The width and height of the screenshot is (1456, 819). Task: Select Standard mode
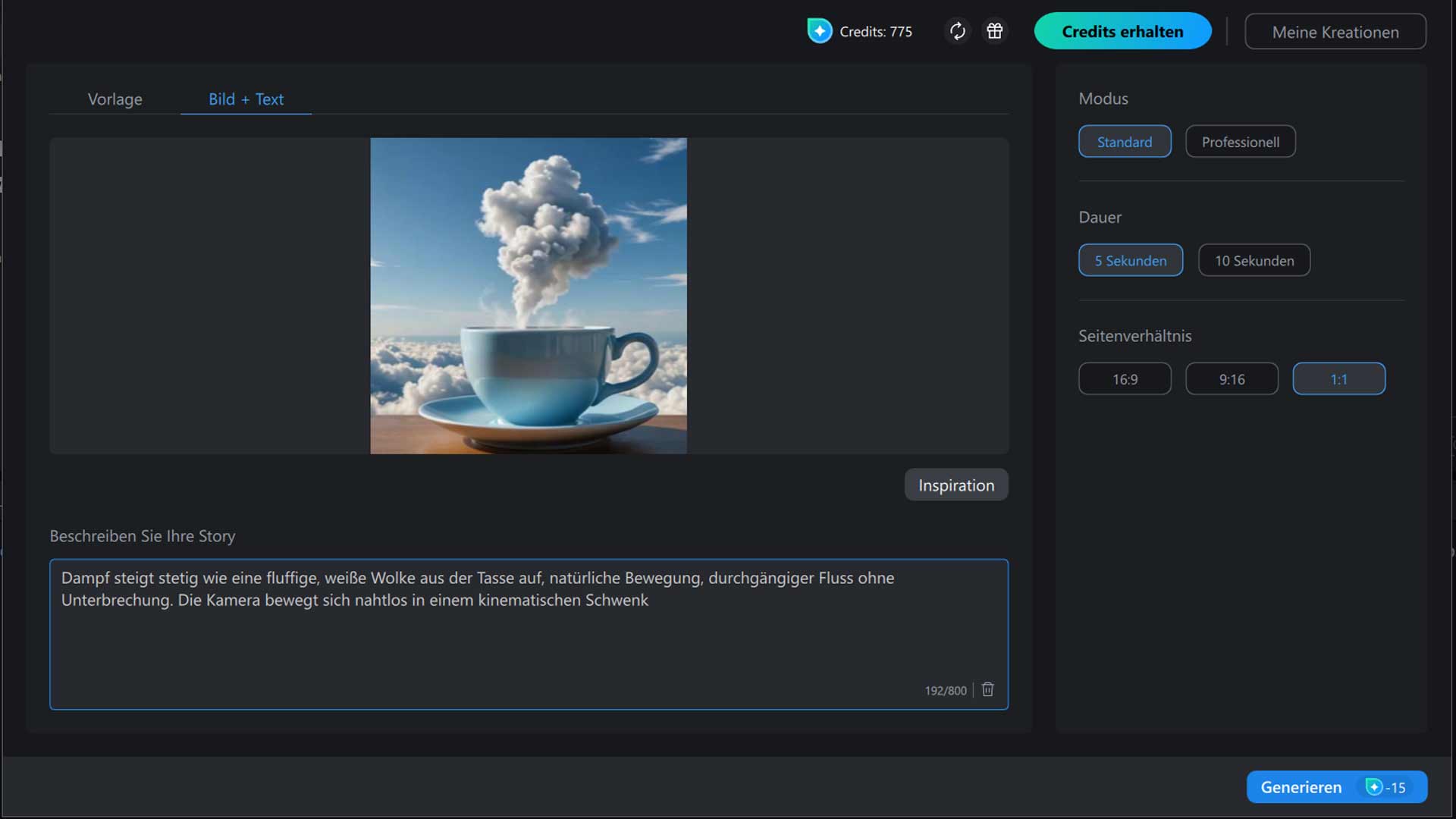coord(1124,142)
